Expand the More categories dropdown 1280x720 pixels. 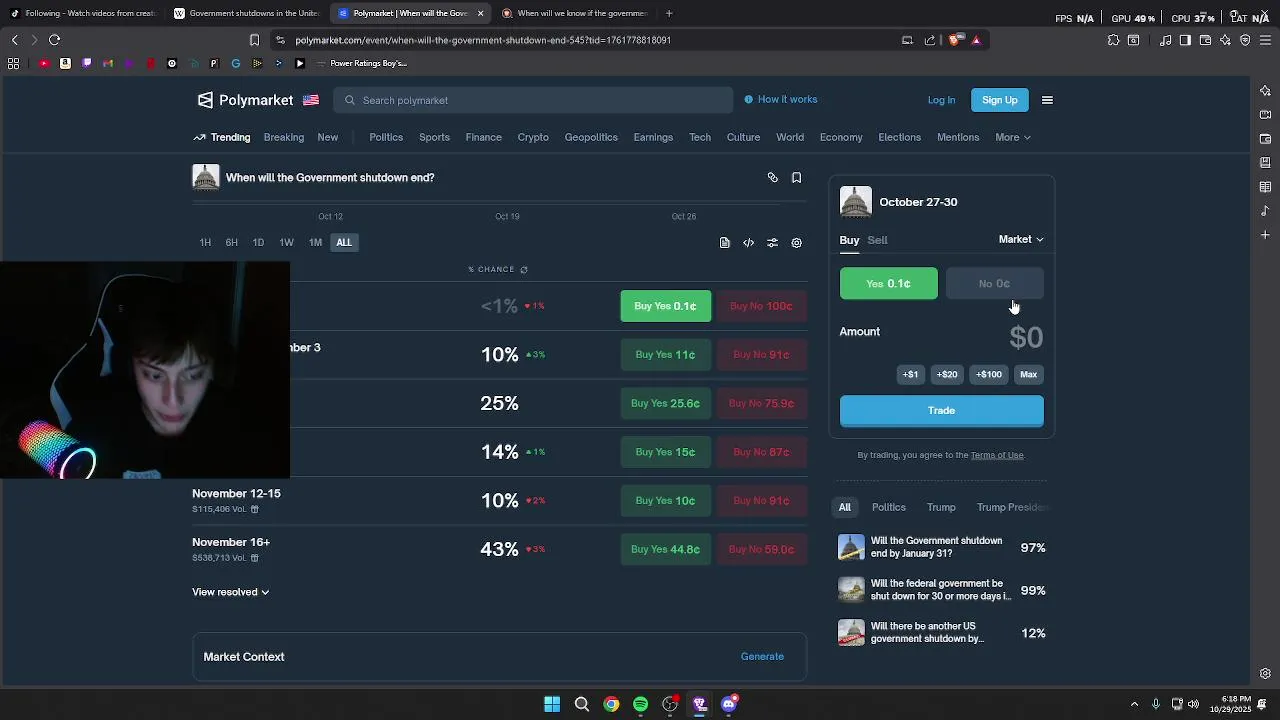[x=1013, y=137]
